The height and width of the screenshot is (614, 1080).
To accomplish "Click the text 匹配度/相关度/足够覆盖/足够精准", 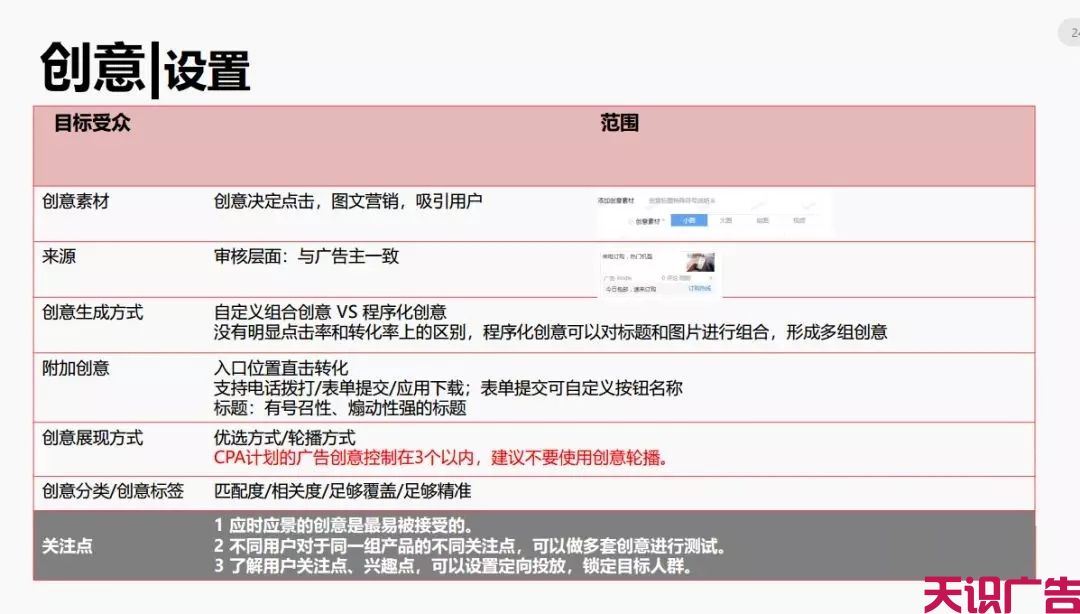I will point(342,491).
